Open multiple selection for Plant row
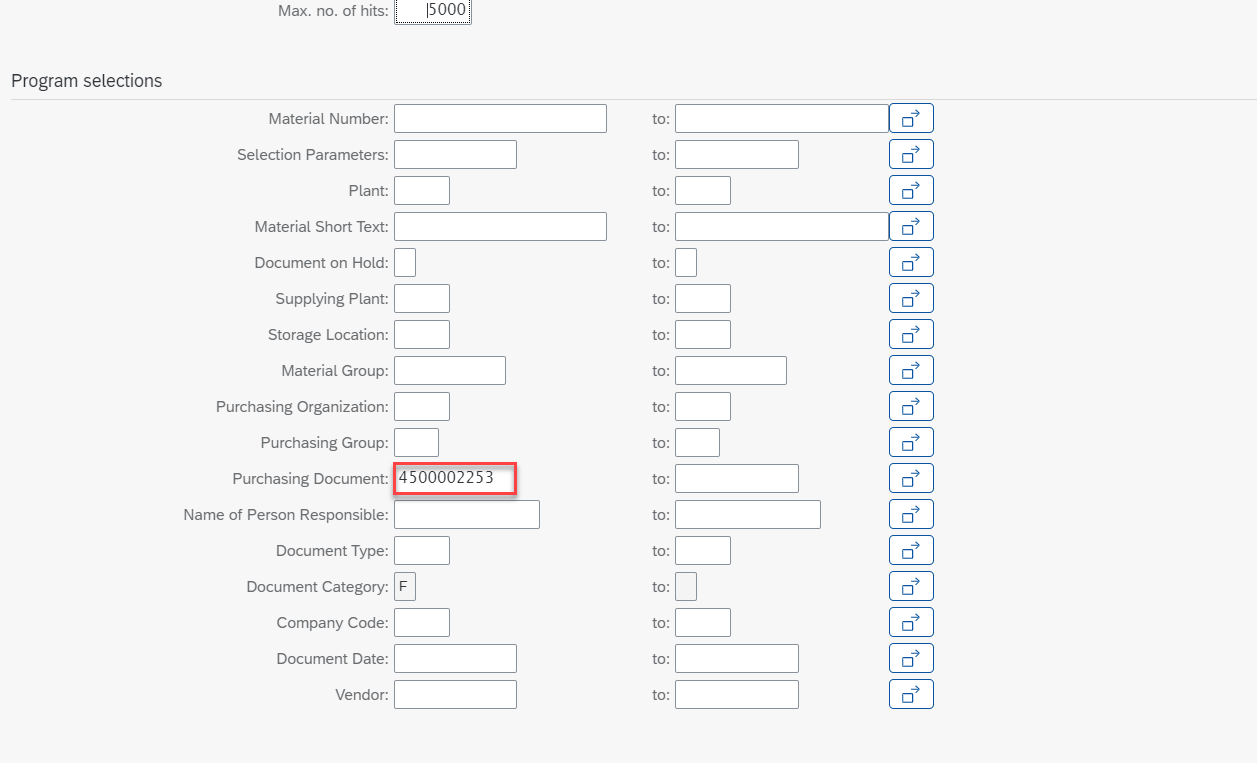 coord(911,190)
